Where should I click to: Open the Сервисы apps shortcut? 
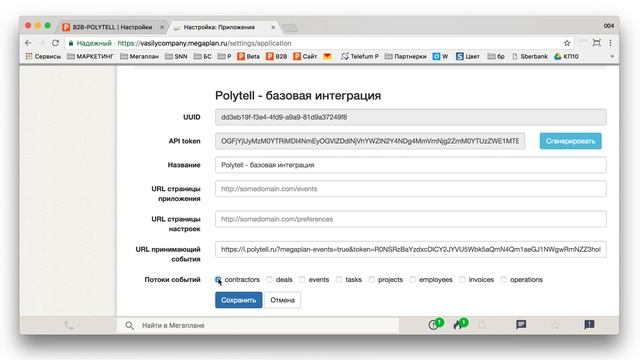pos(43,56)
